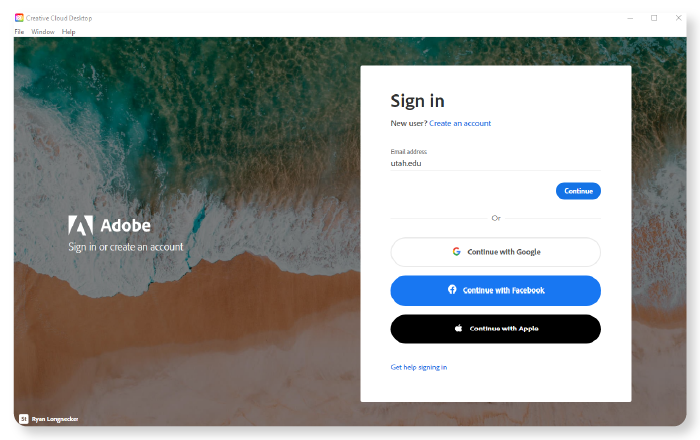
Task: Click the Ryan Longnecker photo credit
Action: pos(55,419)
